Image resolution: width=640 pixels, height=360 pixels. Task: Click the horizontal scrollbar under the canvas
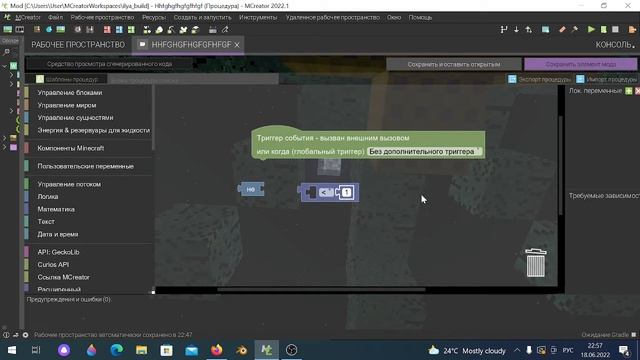tap(321, 290)
